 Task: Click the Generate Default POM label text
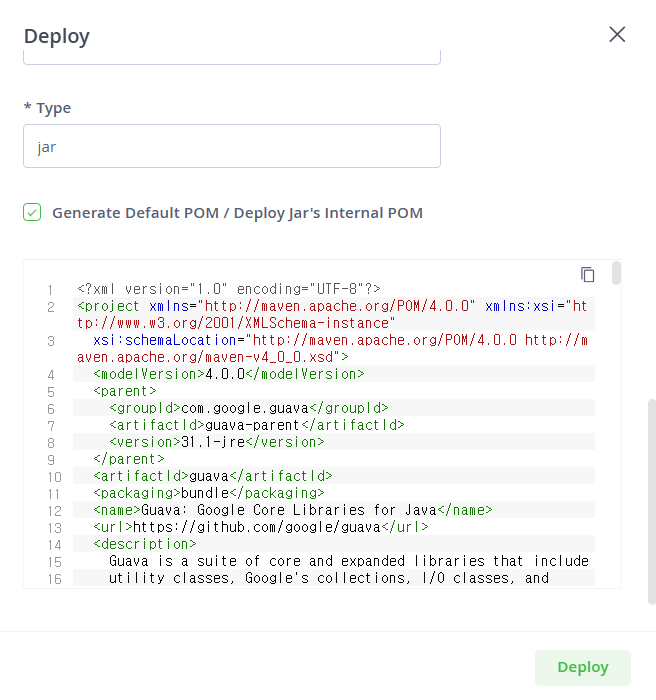pyautogui.click(x=238, y=213)
